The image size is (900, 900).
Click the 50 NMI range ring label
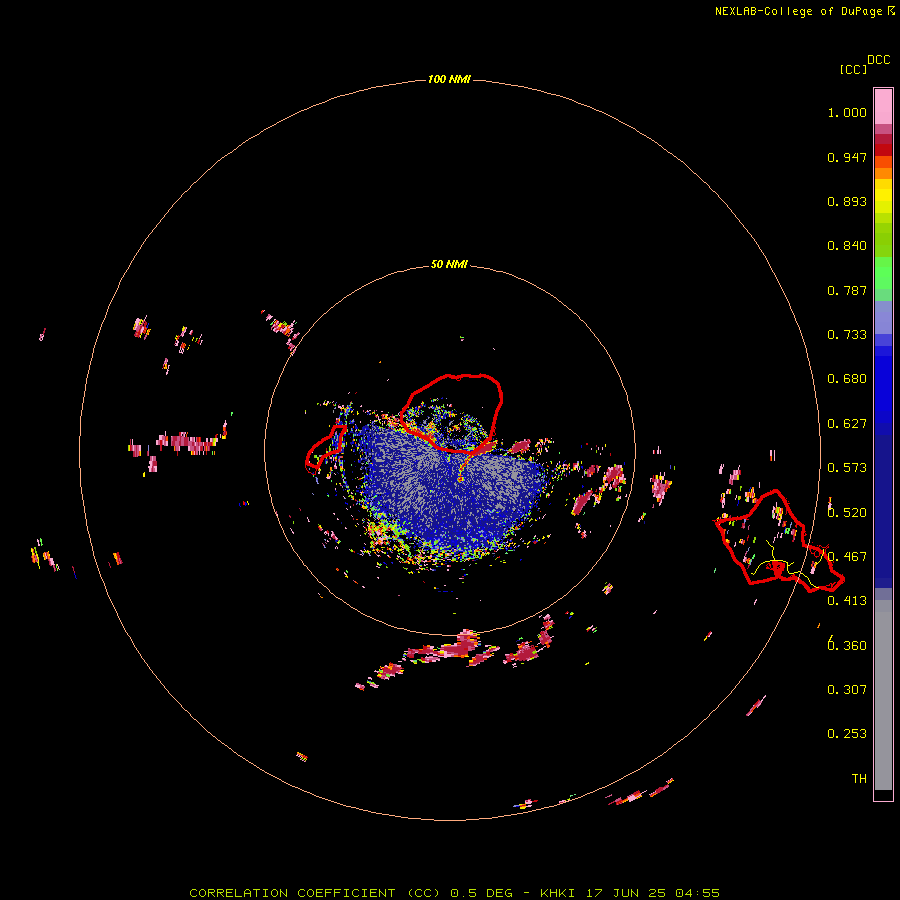[449, 264]
